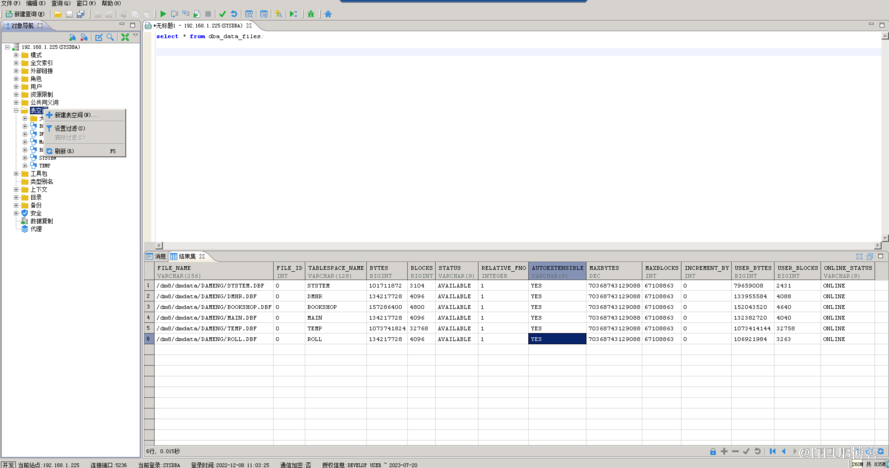The width and height of the screenshot is (889, 468).
Task: Click the green Run query icon
Action: (x=163, y=14)
